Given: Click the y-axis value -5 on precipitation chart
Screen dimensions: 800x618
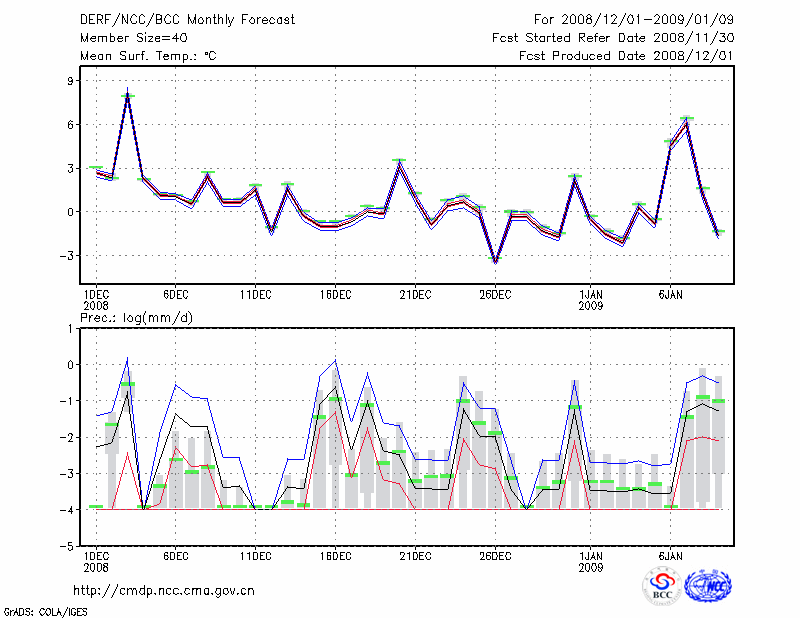Looking at the screenshot, I should click(70, 547).
